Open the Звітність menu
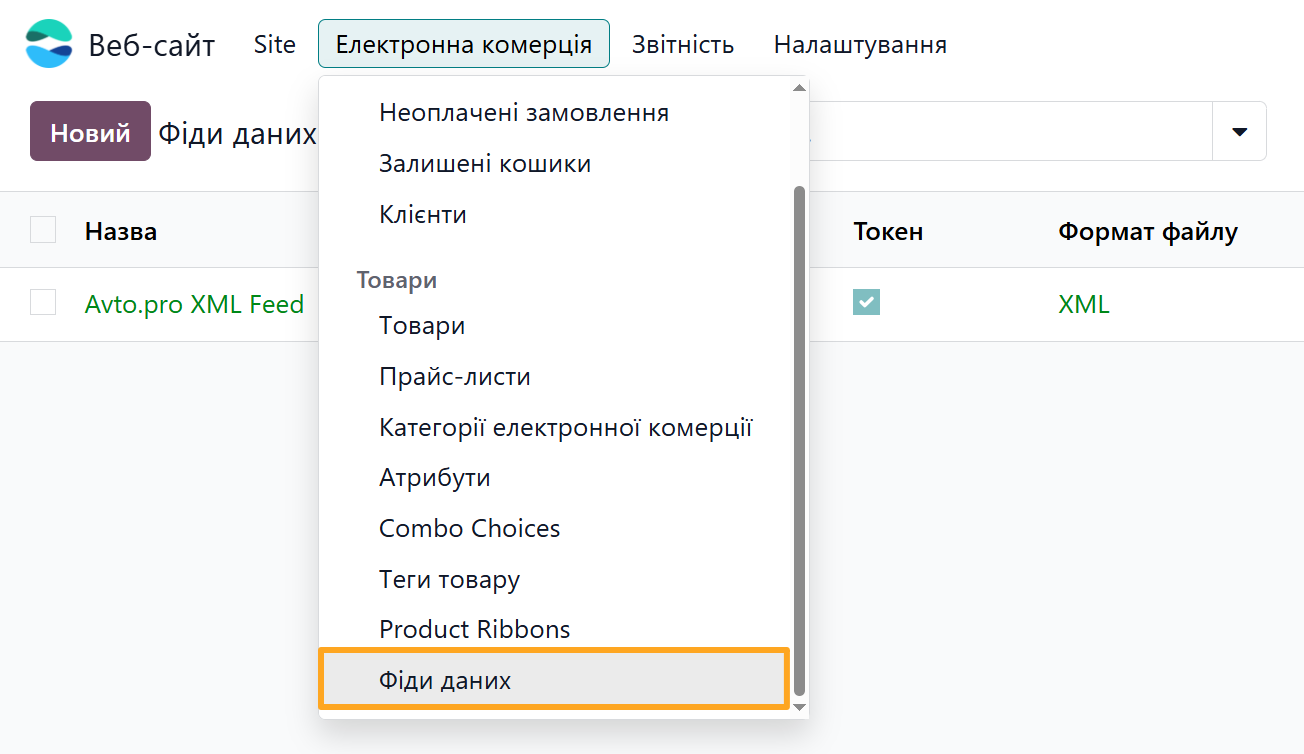 pos(682,43)
